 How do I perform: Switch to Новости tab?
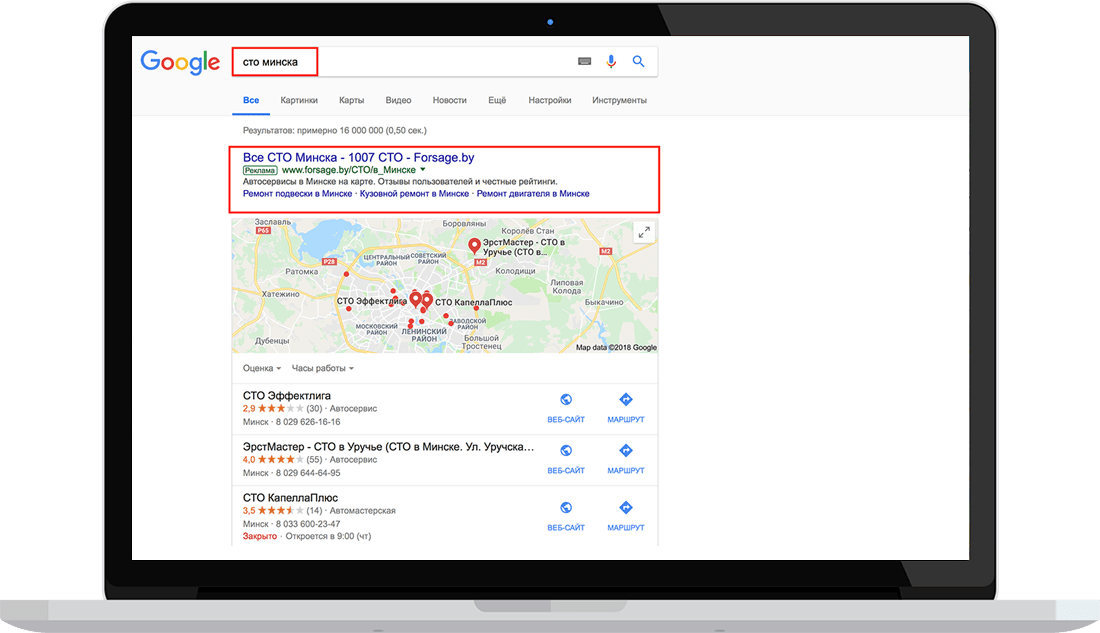click(x=450, y=100)
